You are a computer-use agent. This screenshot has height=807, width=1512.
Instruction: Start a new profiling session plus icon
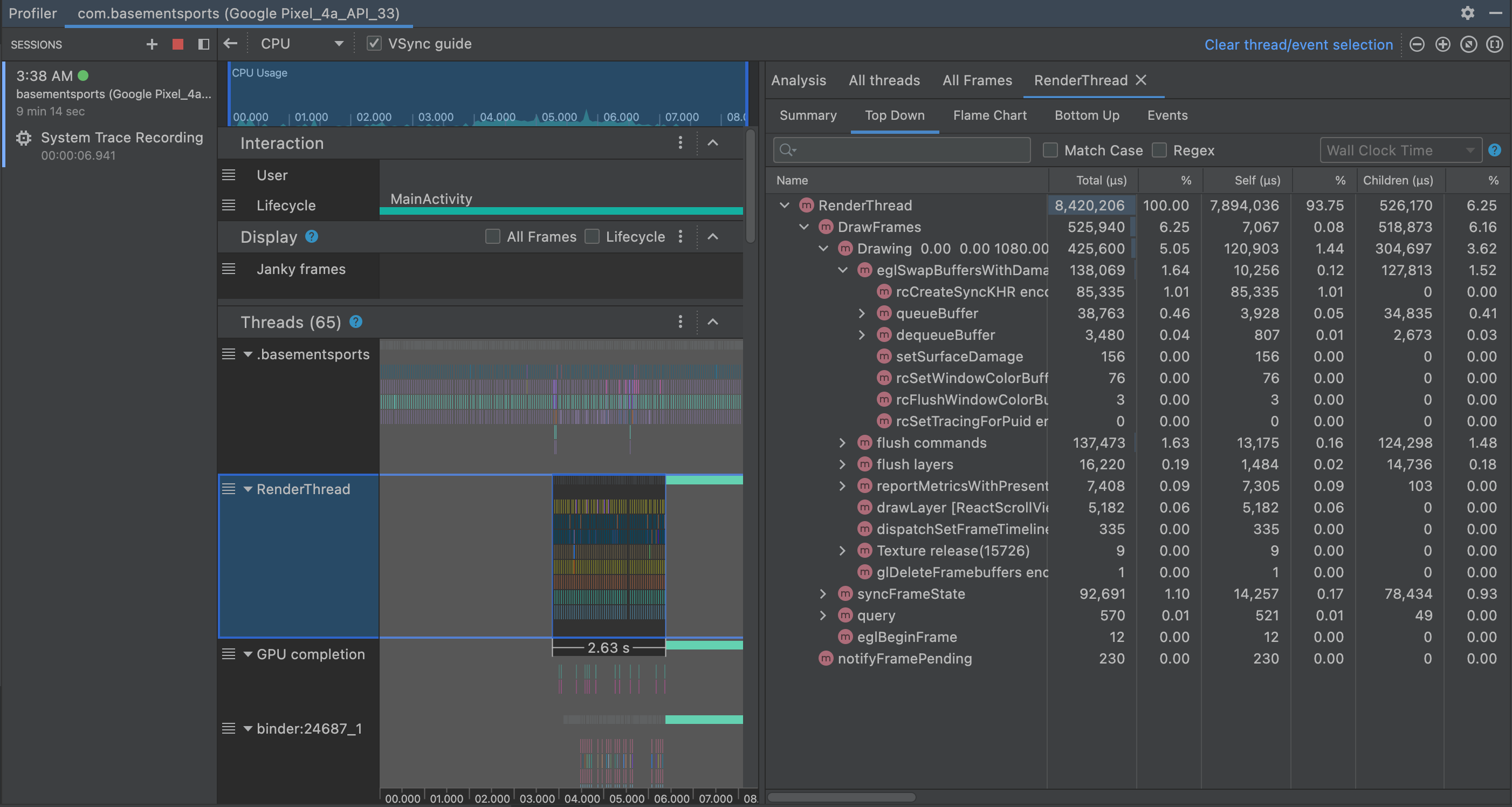tap(152, 44)
